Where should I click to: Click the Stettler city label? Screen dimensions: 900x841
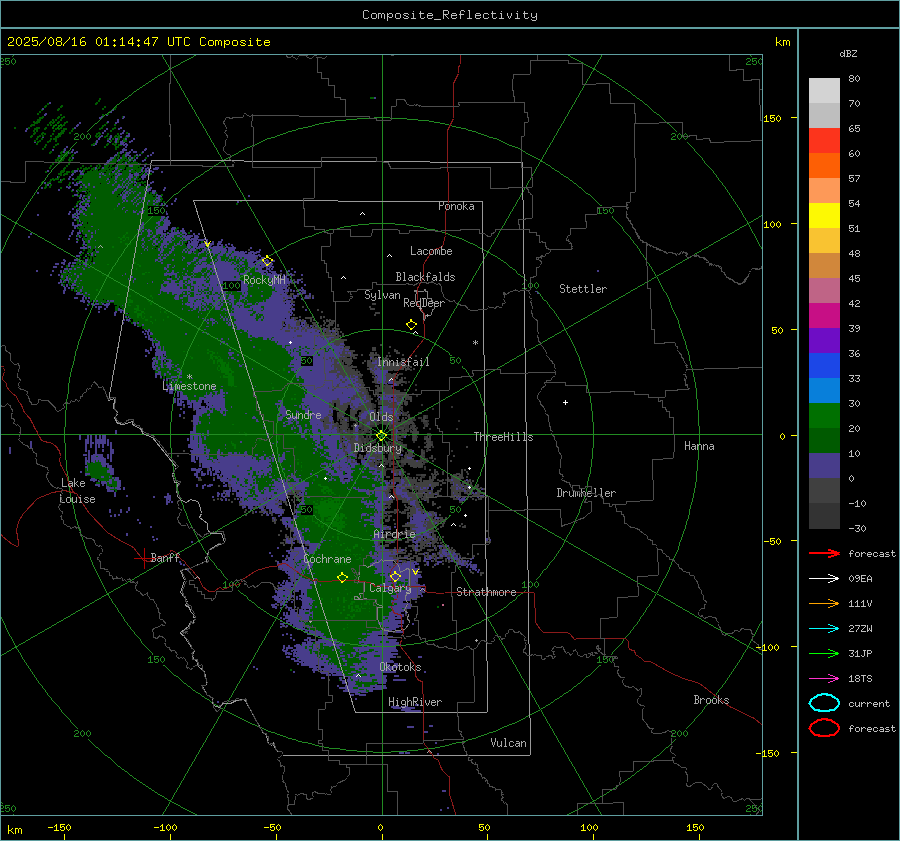[583, 289]
